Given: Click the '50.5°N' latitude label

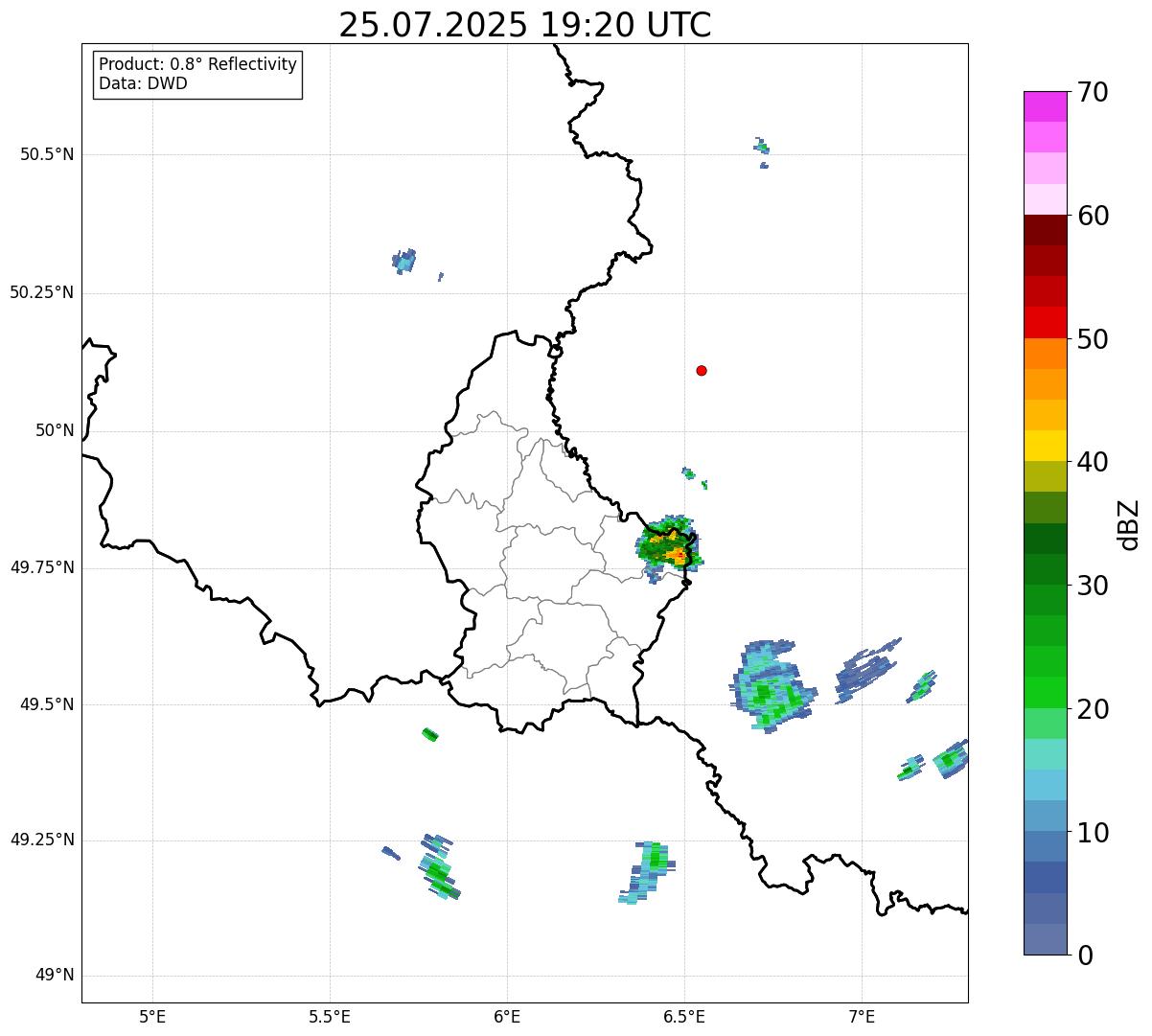Looking at the screenshot, I should point(48,154).
